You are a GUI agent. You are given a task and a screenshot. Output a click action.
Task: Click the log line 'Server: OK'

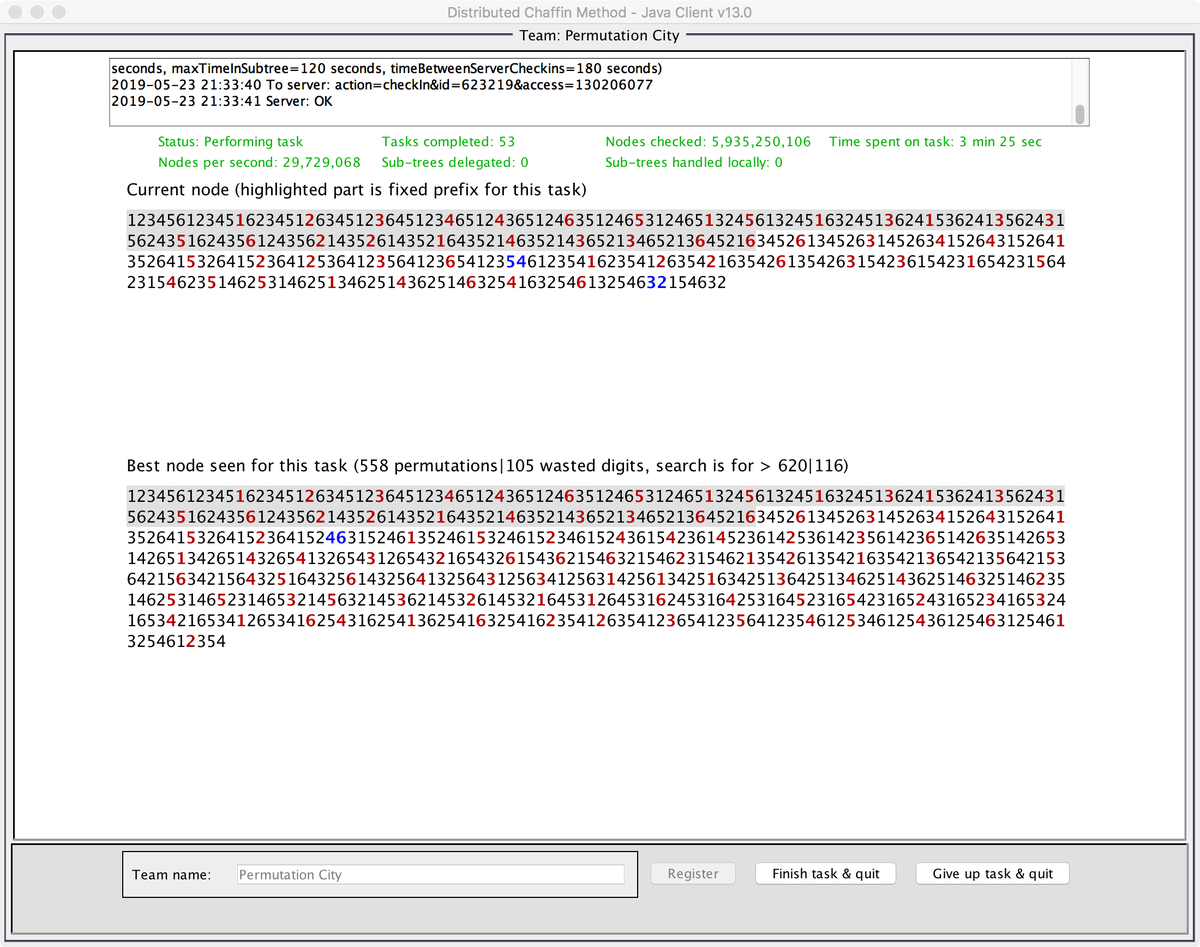tap(222, 101)
